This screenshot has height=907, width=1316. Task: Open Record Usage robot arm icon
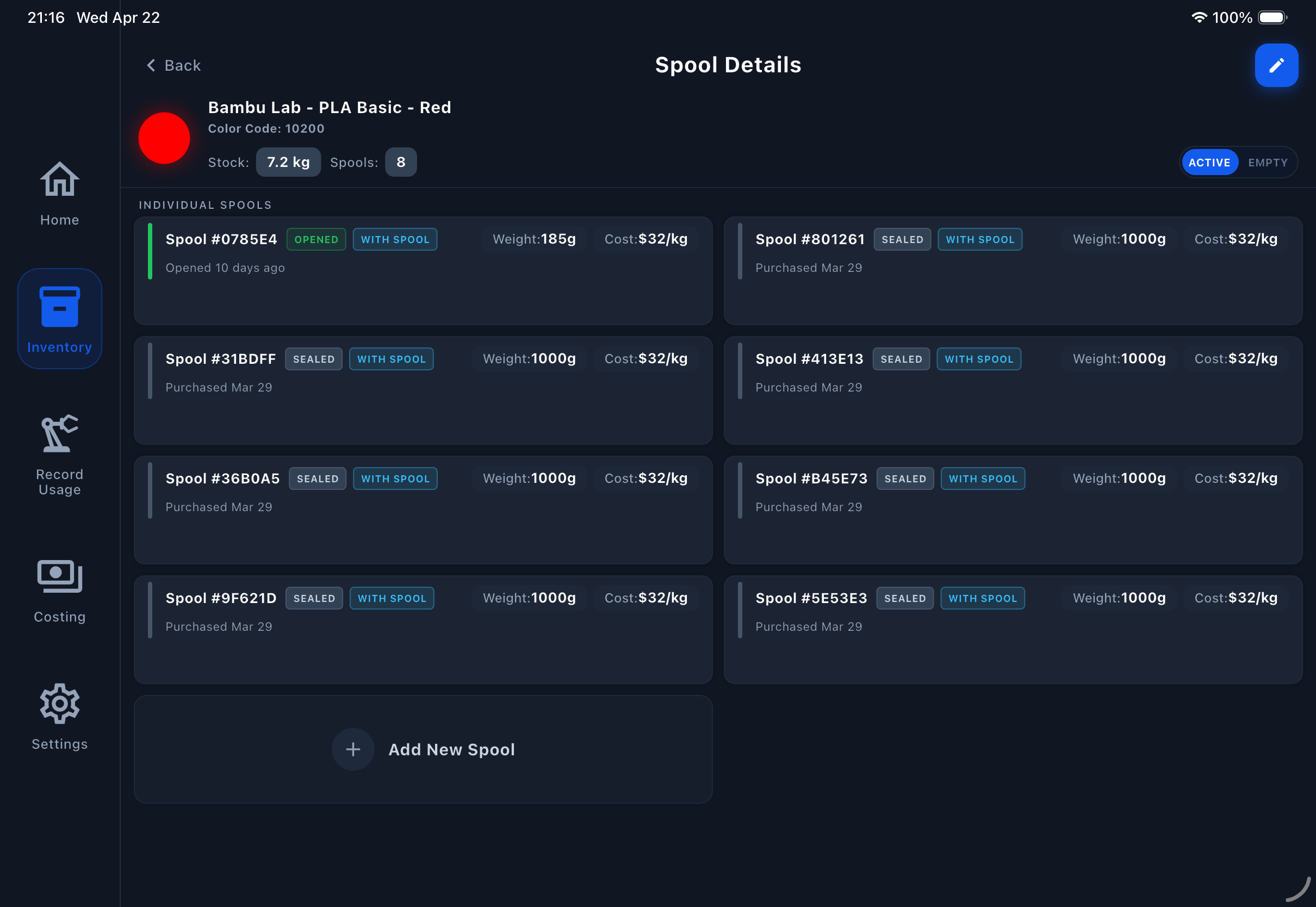pyautogui.click(x=59, y=433)
